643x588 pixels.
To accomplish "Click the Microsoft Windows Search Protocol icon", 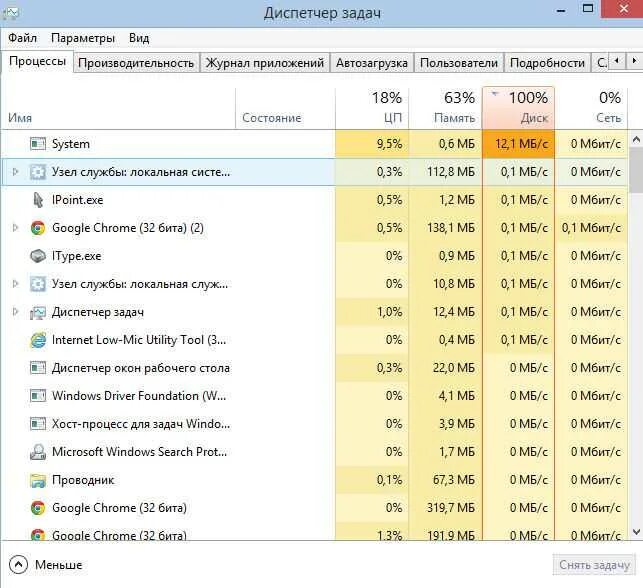I will [x=38, y=452].
